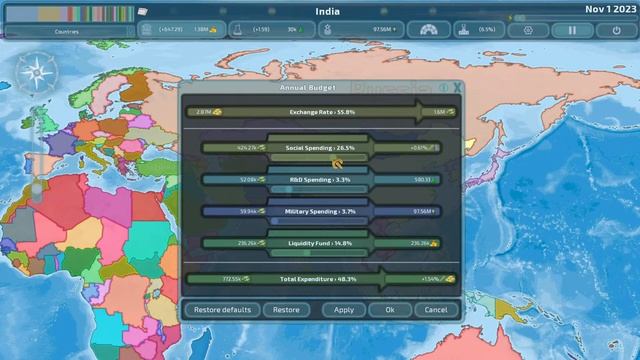
Task: Cancel the budget dialog
Action: pos(436,310)
